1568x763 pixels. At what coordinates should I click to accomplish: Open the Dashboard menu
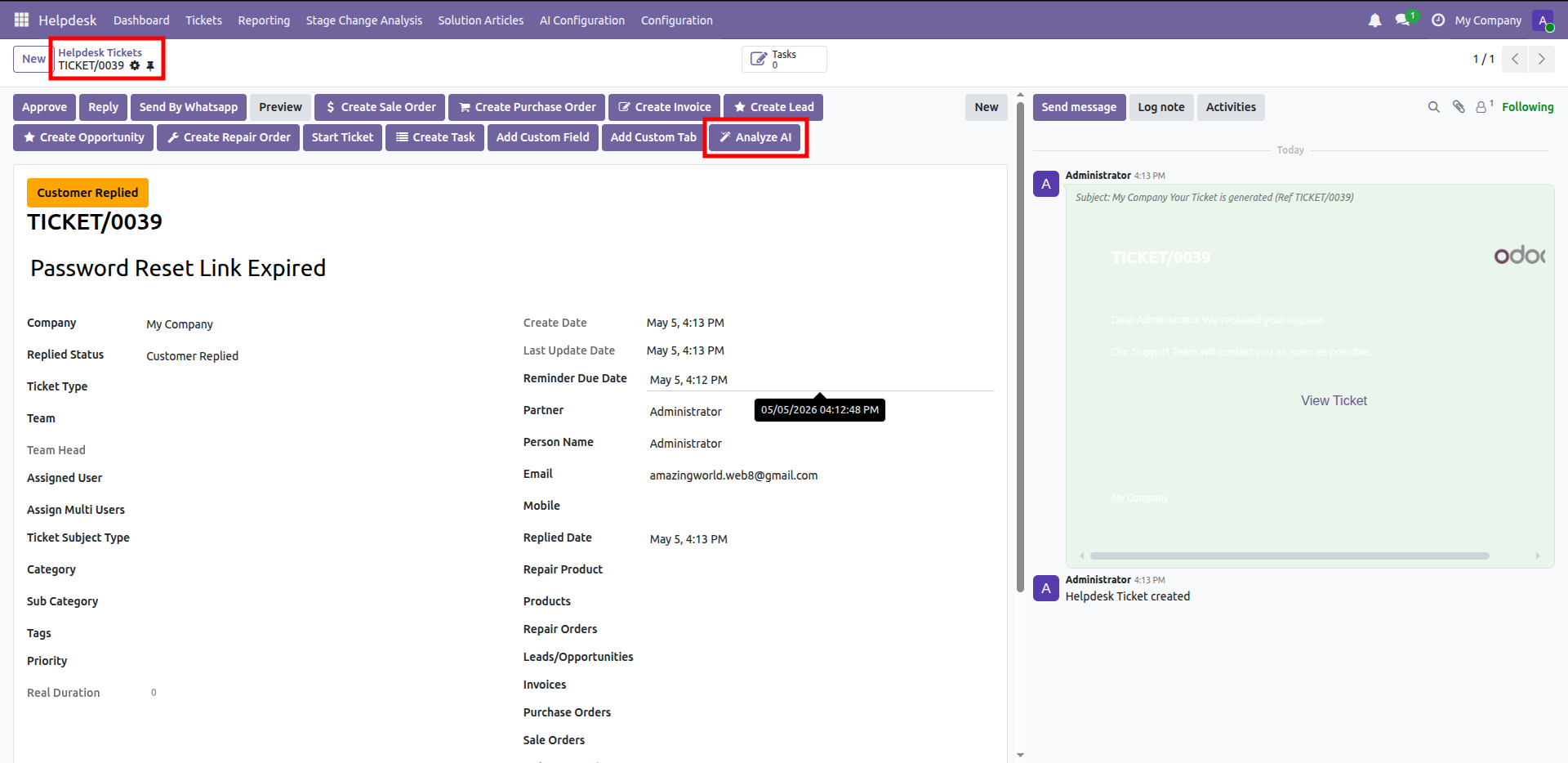[141, 20]
